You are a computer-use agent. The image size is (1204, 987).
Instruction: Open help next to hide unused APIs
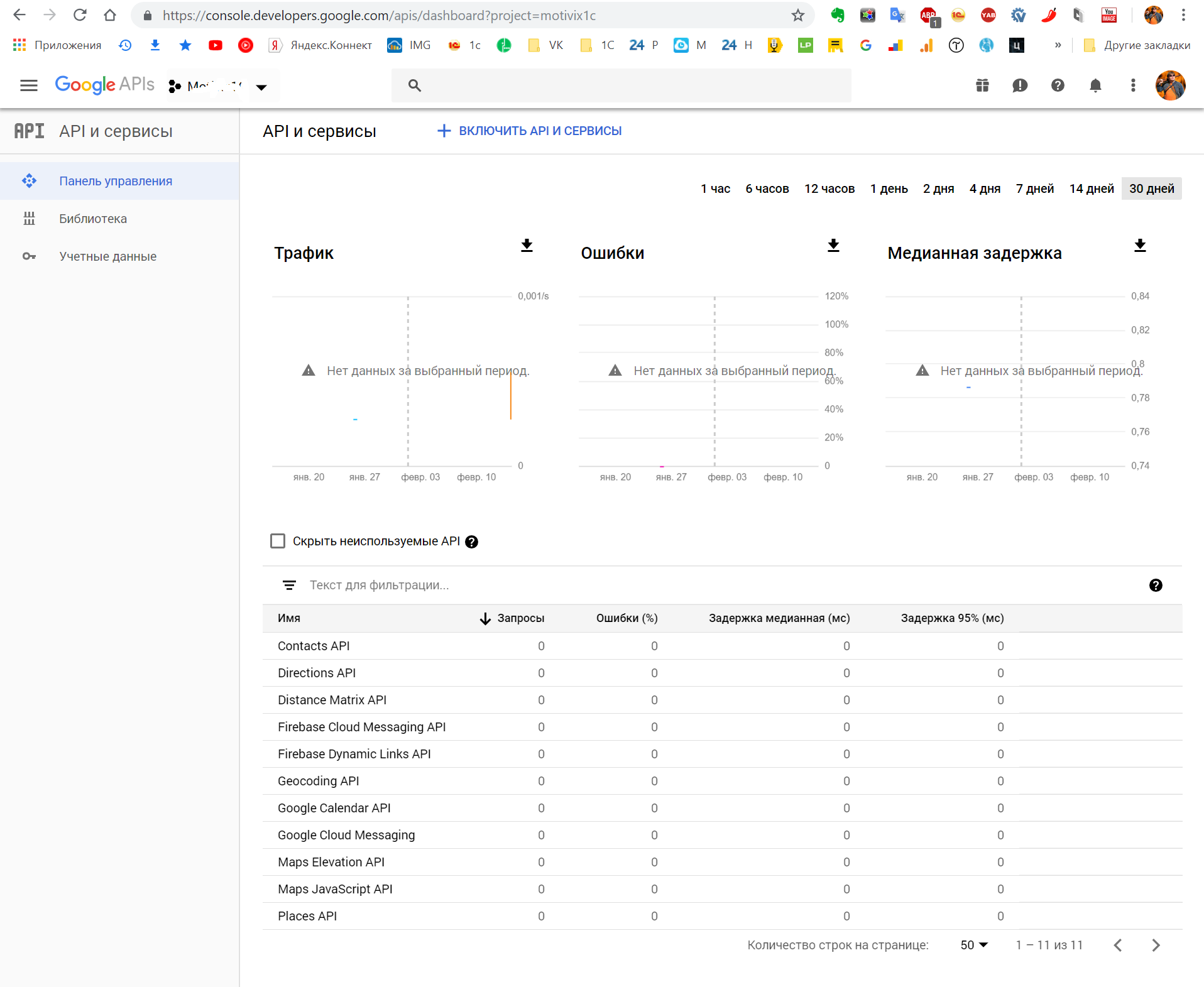[x=471, y=542]
